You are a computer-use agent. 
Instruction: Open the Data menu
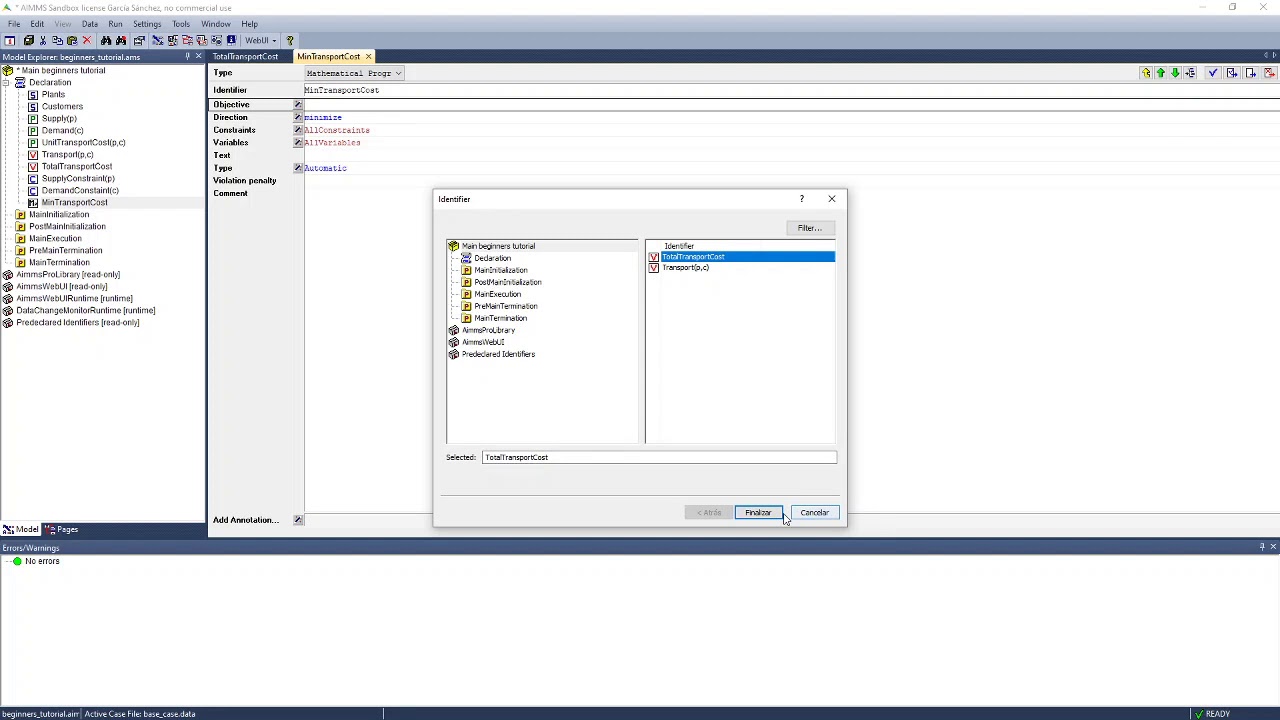click(90, 24)
